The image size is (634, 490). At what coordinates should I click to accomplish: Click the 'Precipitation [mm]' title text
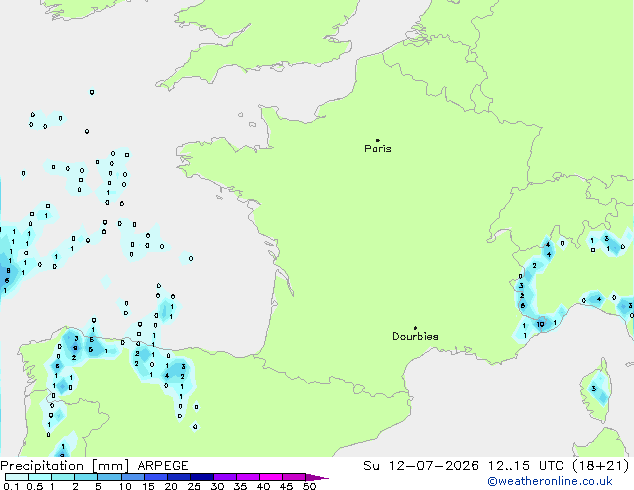click(65, 466)
